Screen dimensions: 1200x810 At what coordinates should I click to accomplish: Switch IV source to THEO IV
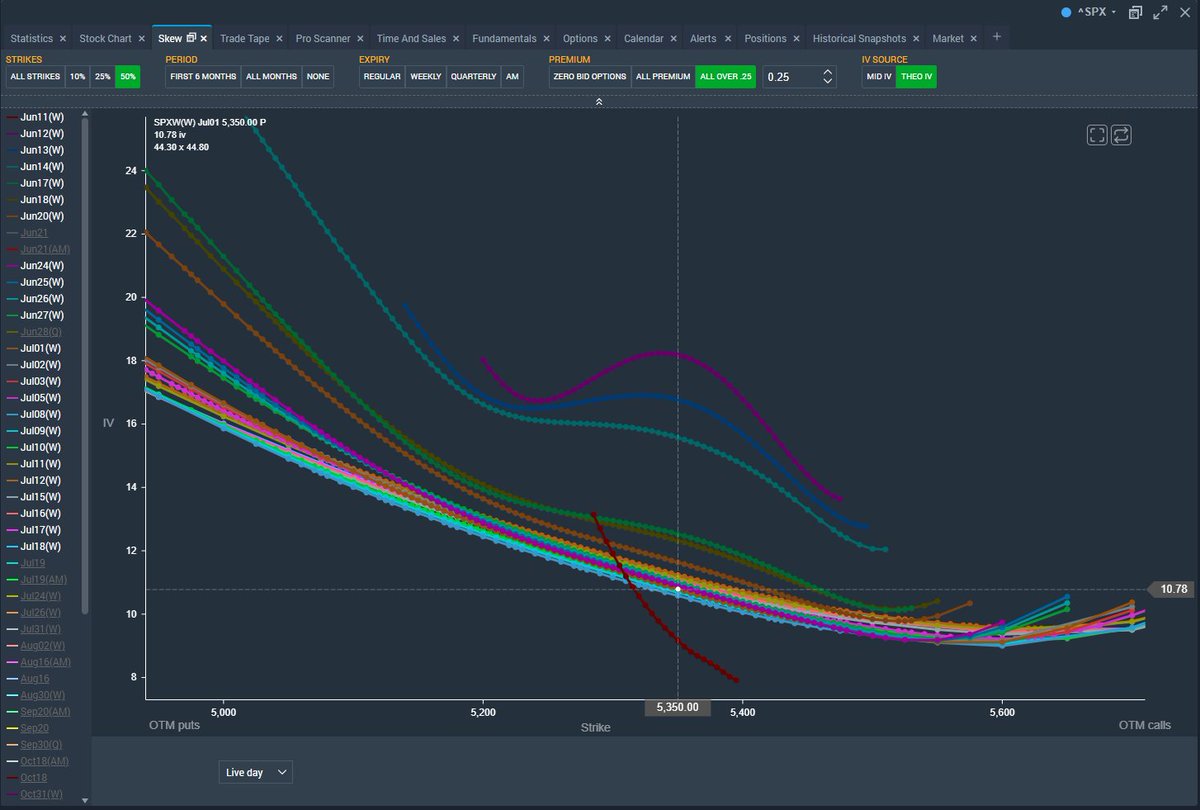click(916, 77)
